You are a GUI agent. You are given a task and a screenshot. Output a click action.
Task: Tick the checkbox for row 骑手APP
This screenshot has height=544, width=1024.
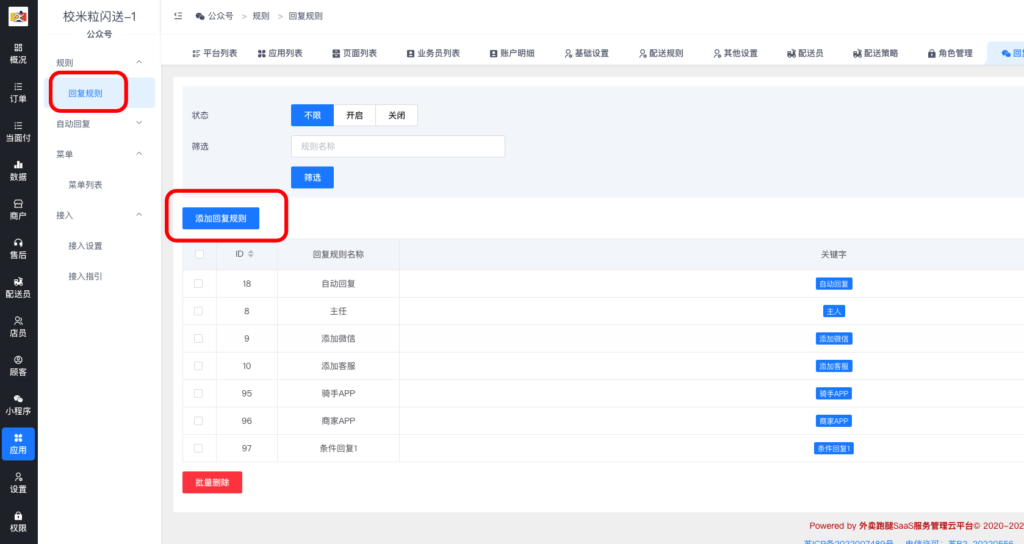pos(199,393)
